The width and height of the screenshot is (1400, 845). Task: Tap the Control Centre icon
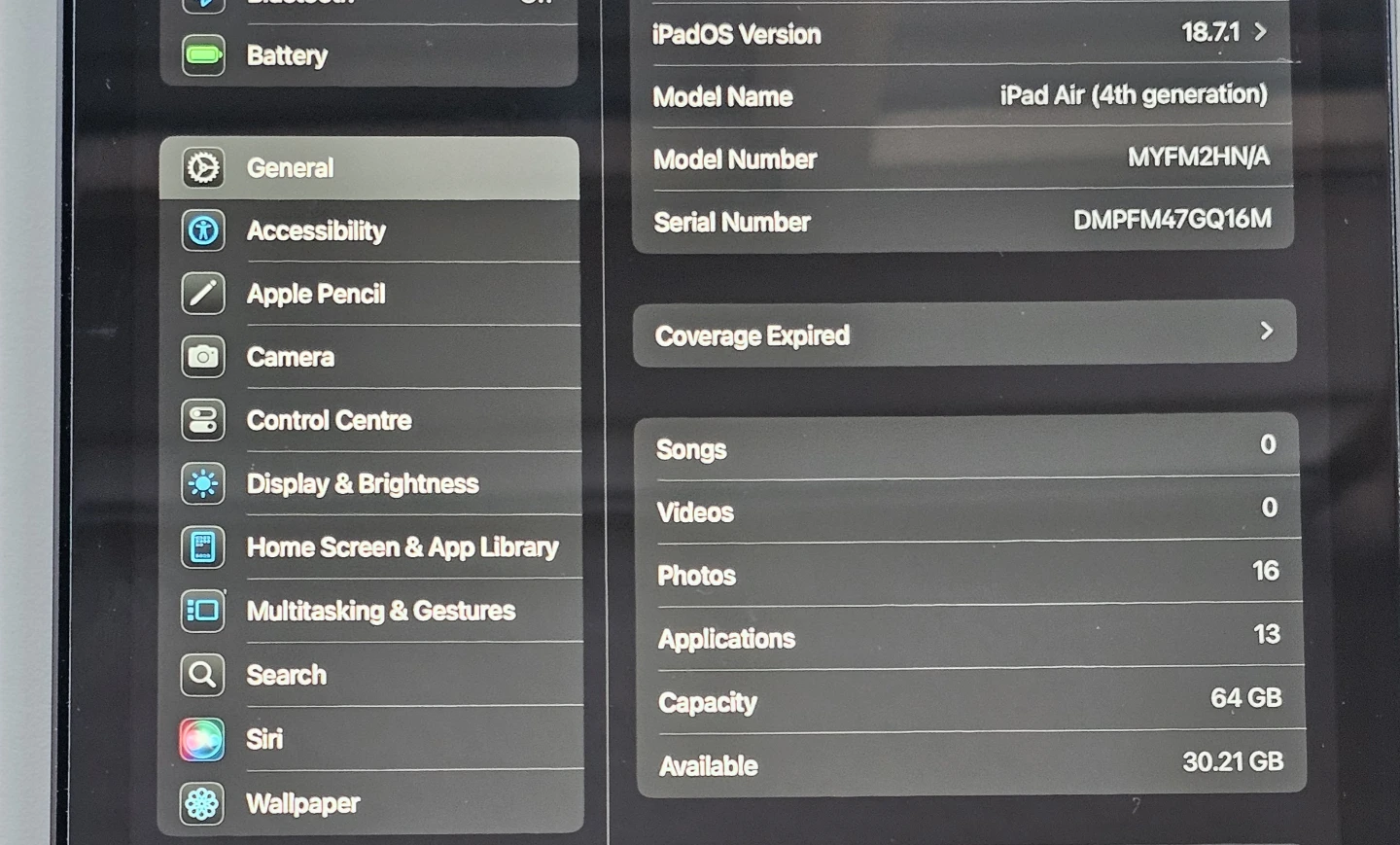click(x=203, y=420)
